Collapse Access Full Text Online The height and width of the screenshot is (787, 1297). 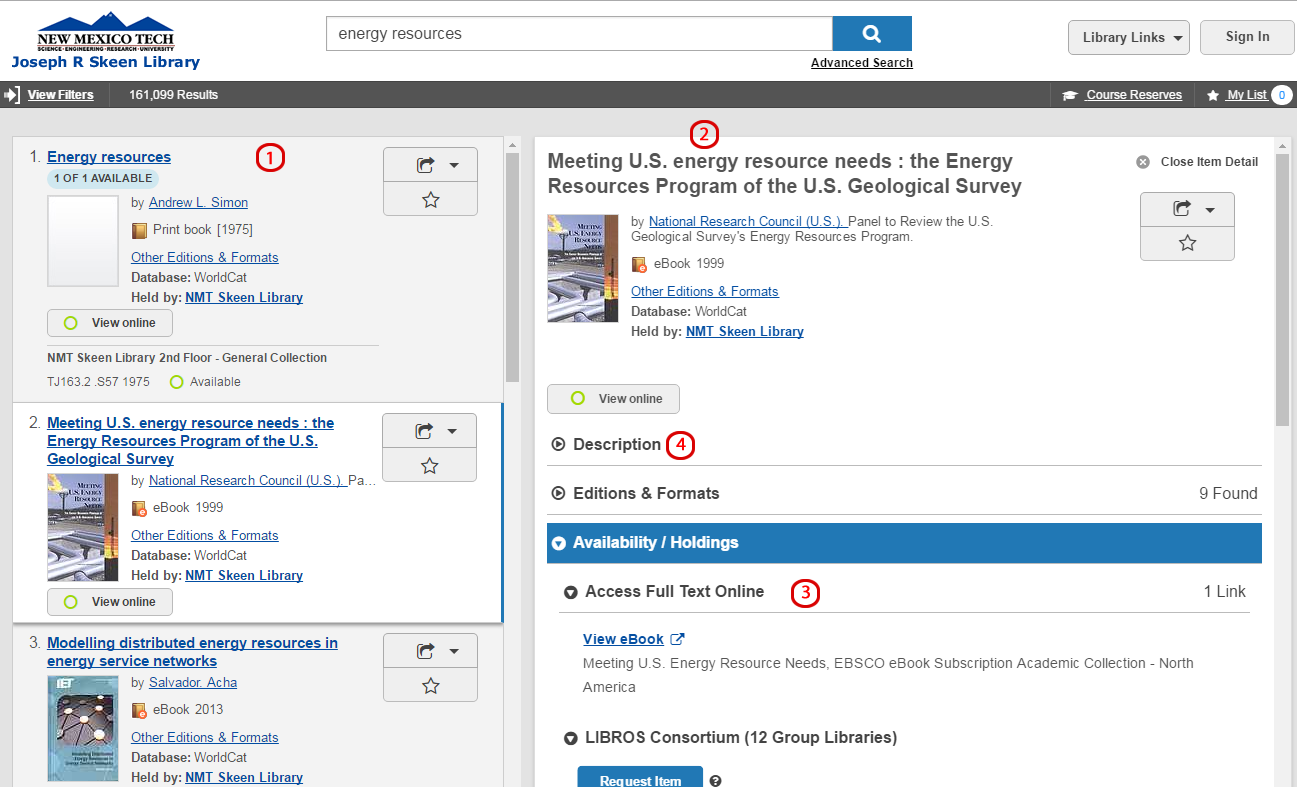664,591
